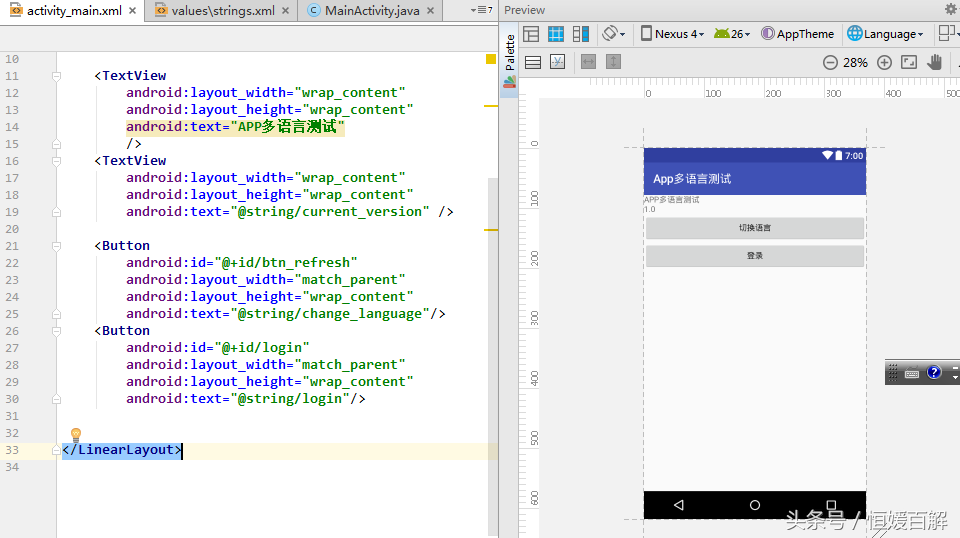Click the App多语言测试 title bar in preview

click(x=754, y=179)
